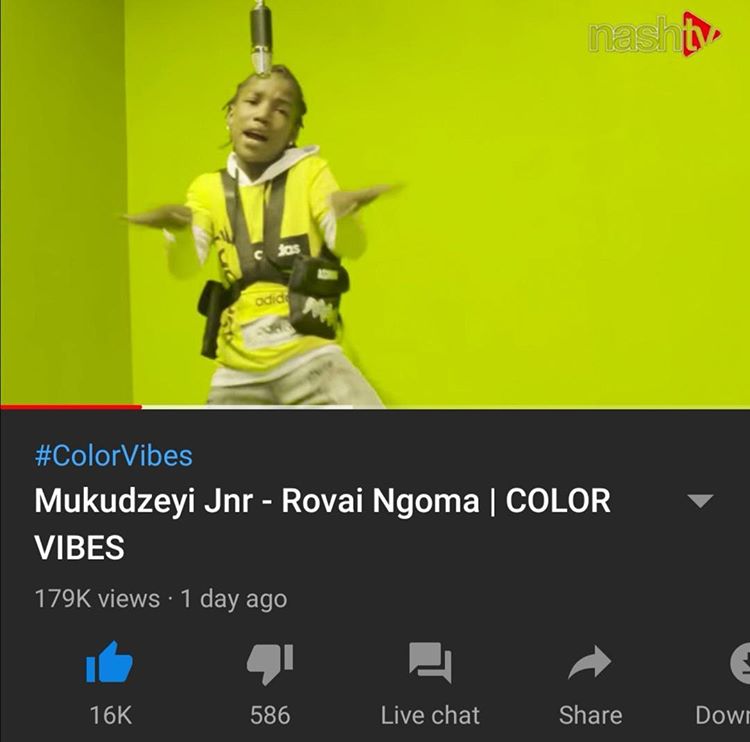Show details from the 179K views line
The image size is (750, 742).
(161, 599)
